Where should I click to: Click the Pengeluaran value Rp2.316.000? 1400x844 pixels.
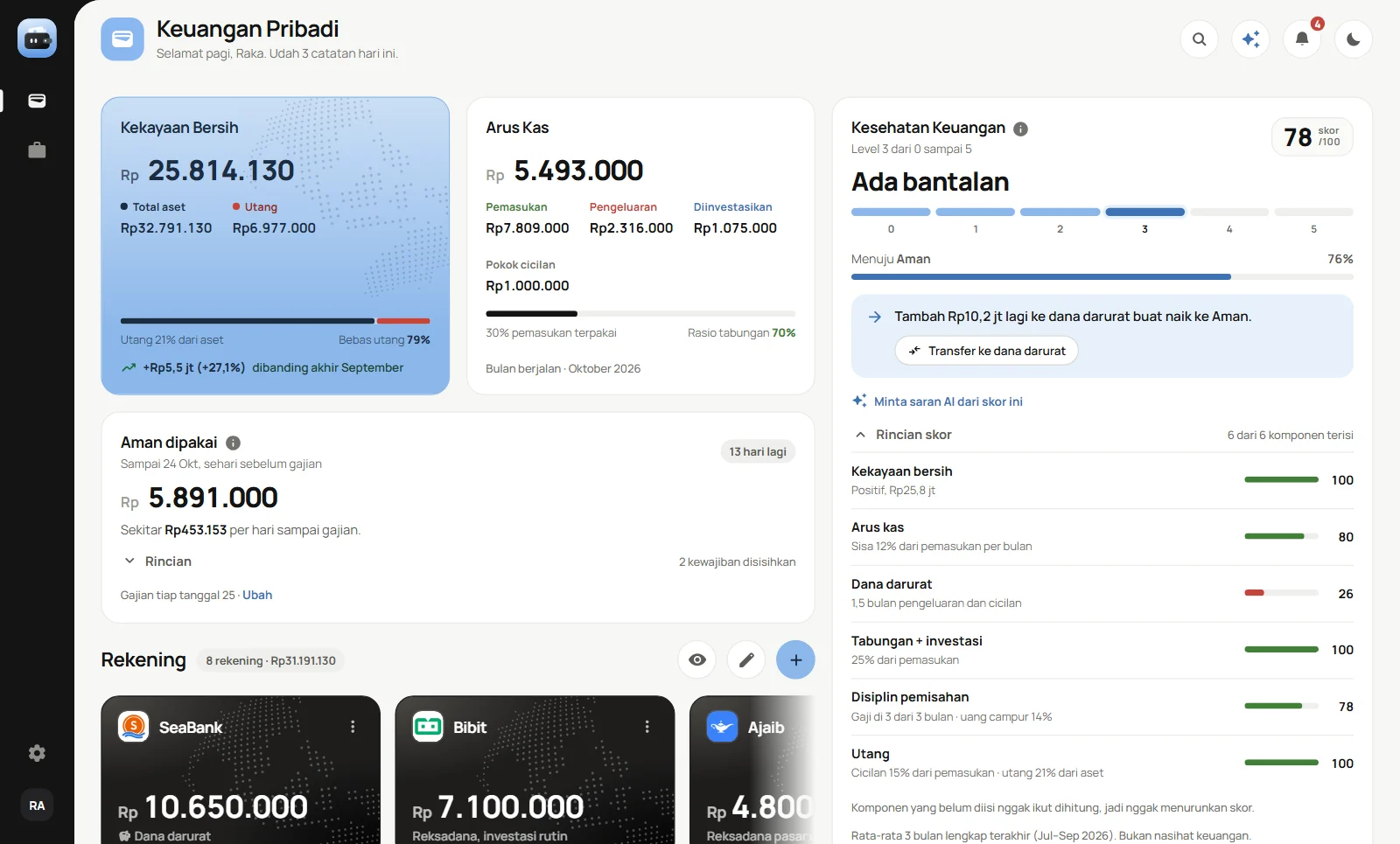[631, 228]
